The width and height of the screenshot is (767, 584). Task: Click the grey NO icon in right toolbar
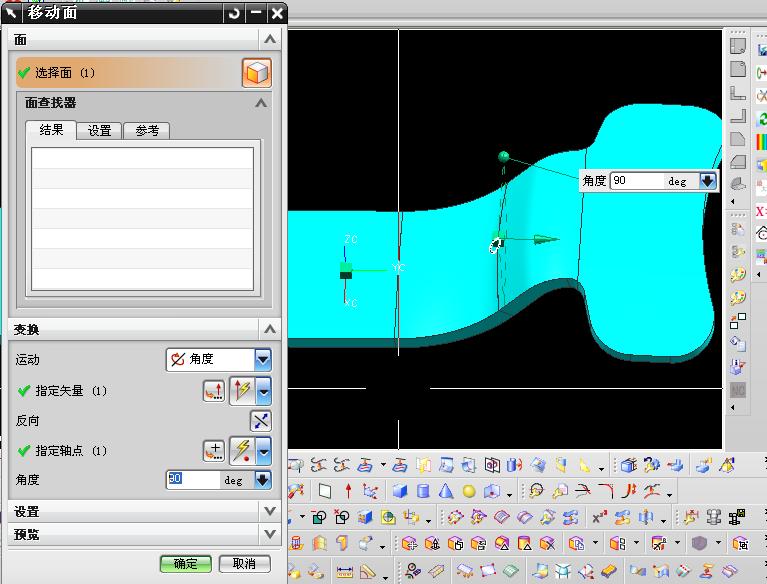tap(738, 390)
